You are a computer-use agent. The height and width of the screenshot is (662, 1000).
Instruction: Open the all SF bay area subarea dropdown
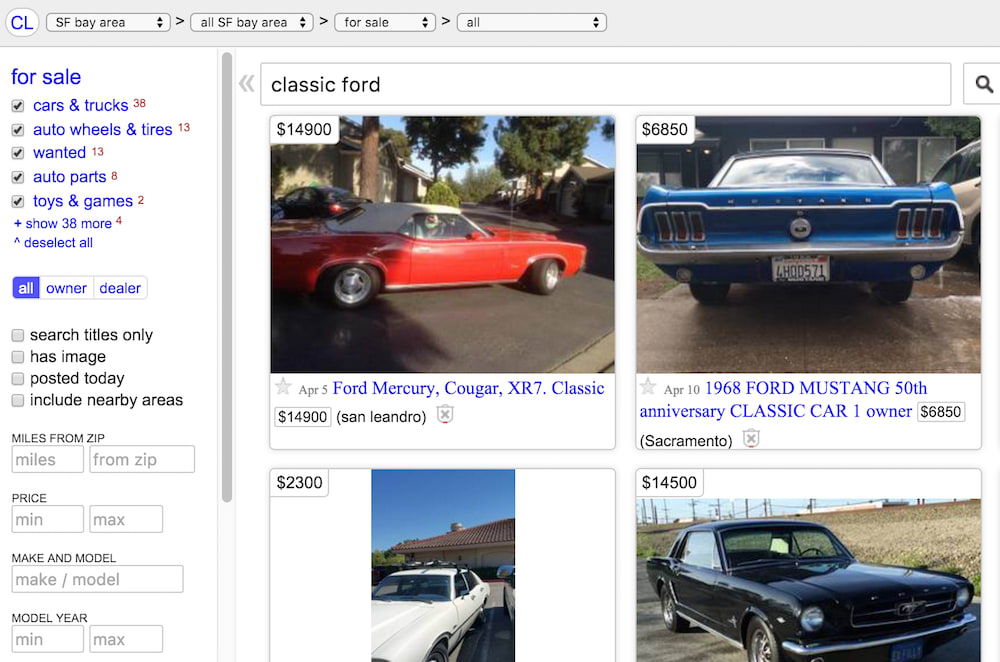point(252,22)
